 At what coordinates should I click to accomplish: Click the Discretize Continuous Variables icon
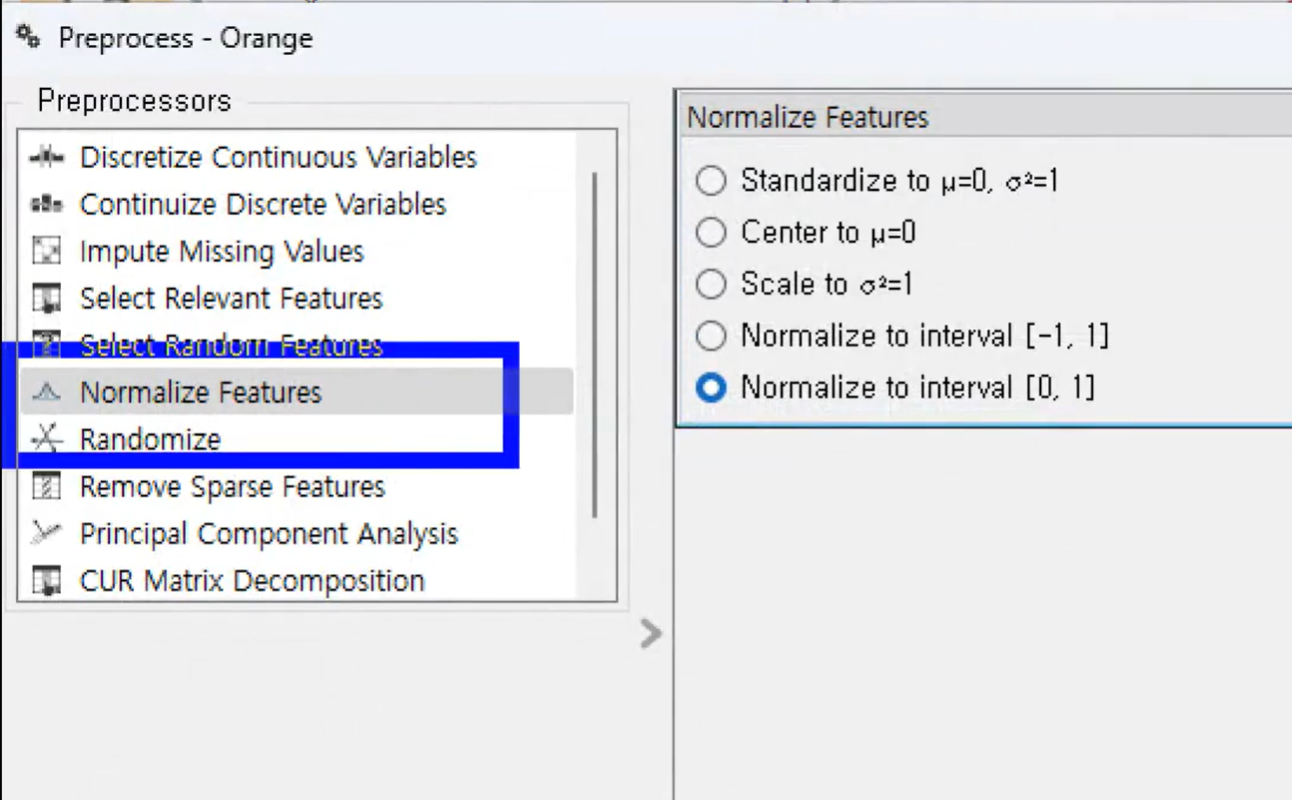point(46,157)
